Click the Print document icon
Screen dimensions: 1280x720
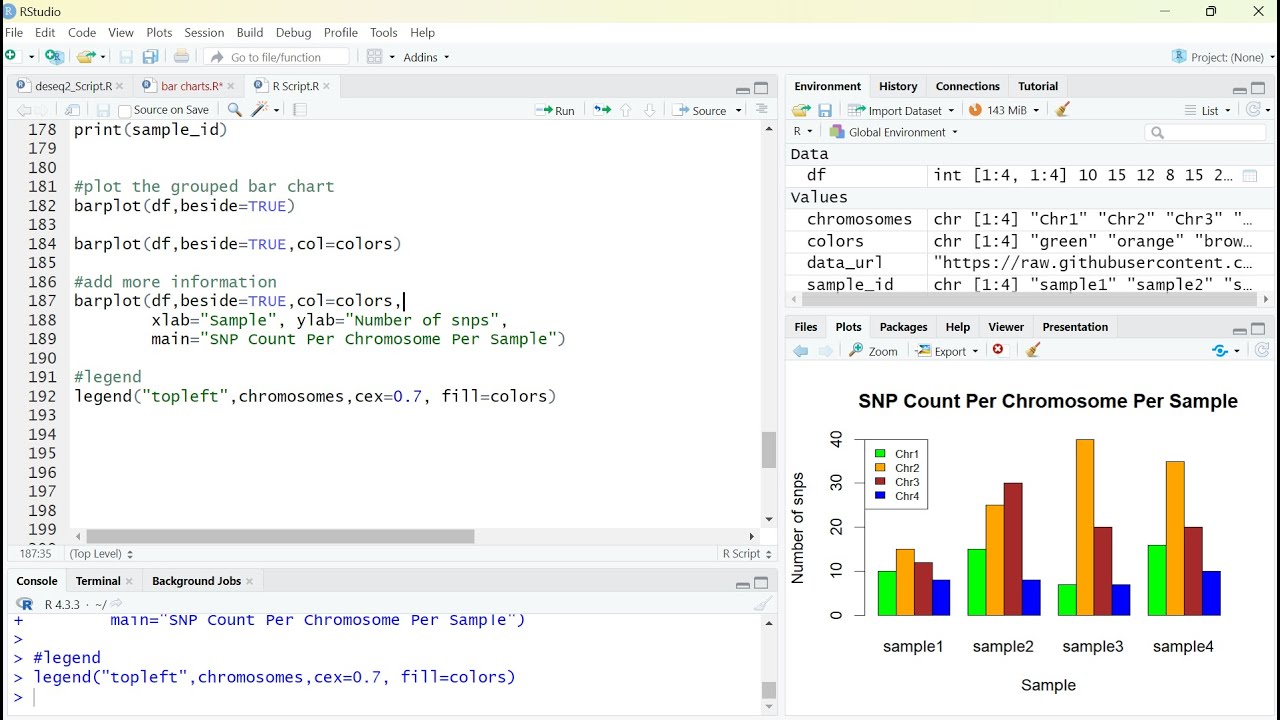pyautogui.click(x=181, y=57)
